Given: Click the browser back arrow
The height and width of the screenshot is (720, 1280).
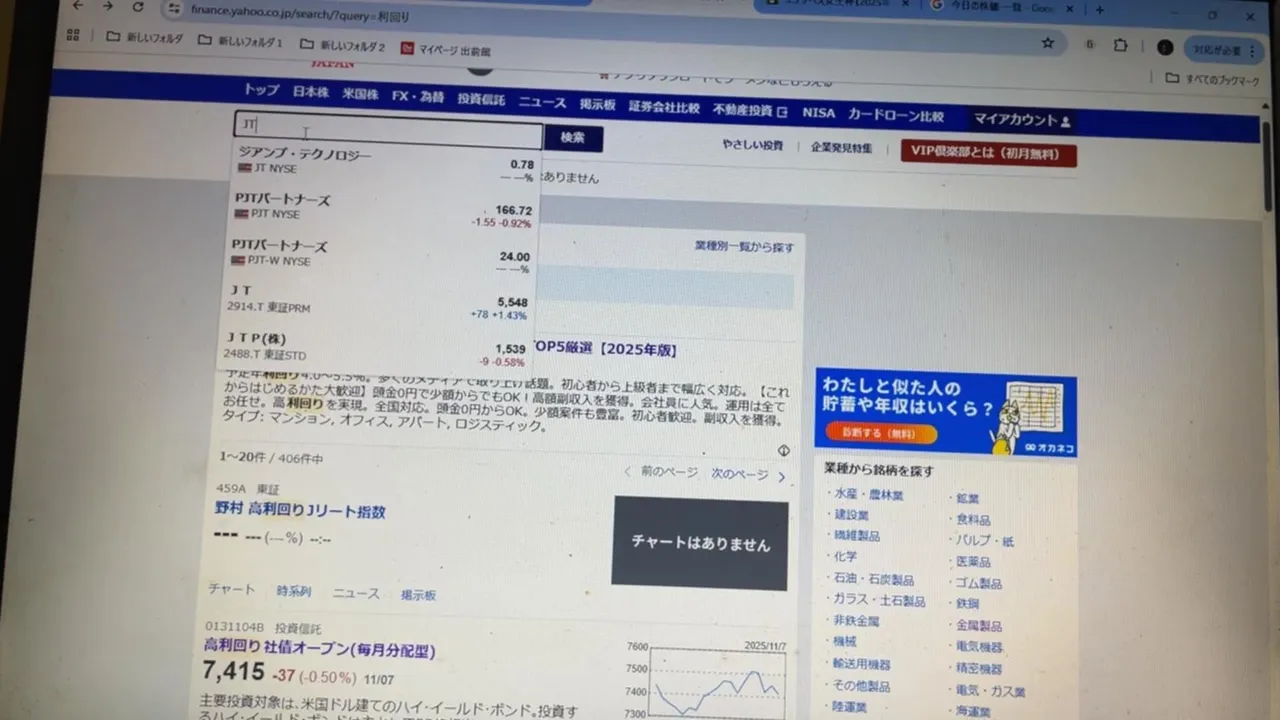Looking at the screenshot, I should click(78, 6).
